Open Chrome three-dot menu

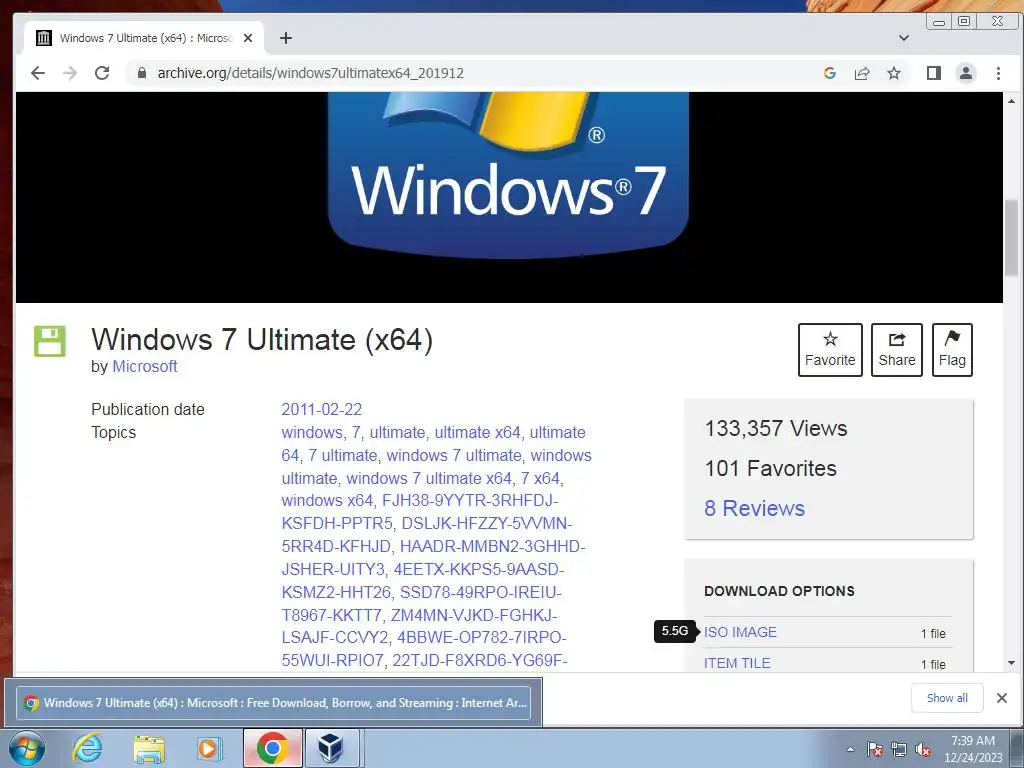[x=998, y=73]
